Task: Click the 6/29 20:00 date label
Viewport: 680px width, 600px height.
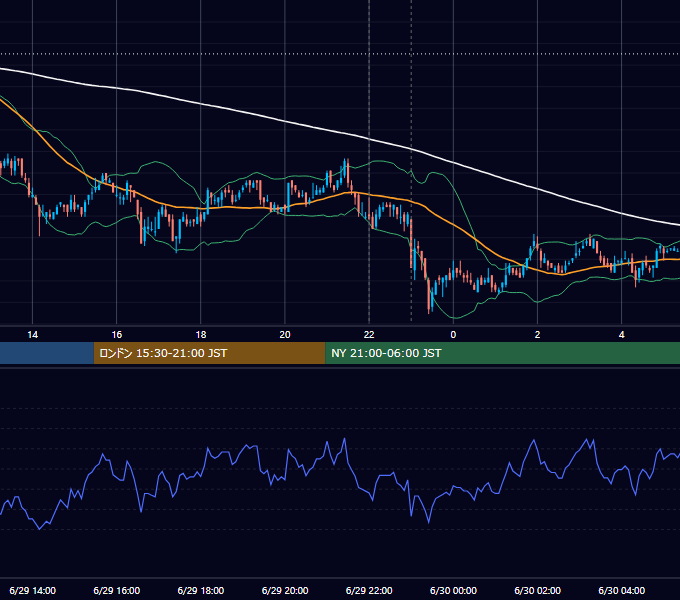Action: point(285,590)
